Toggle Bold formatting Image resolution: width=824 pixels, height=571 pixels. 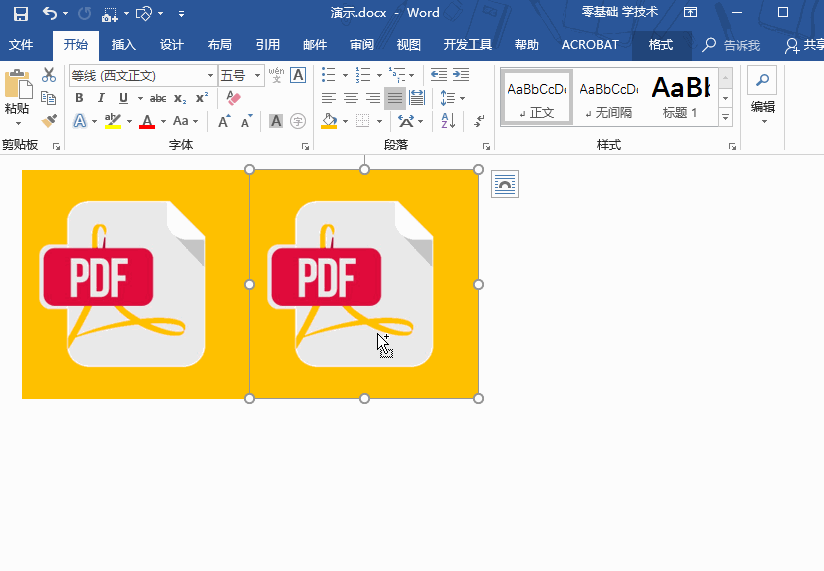(x=79, y=98)
